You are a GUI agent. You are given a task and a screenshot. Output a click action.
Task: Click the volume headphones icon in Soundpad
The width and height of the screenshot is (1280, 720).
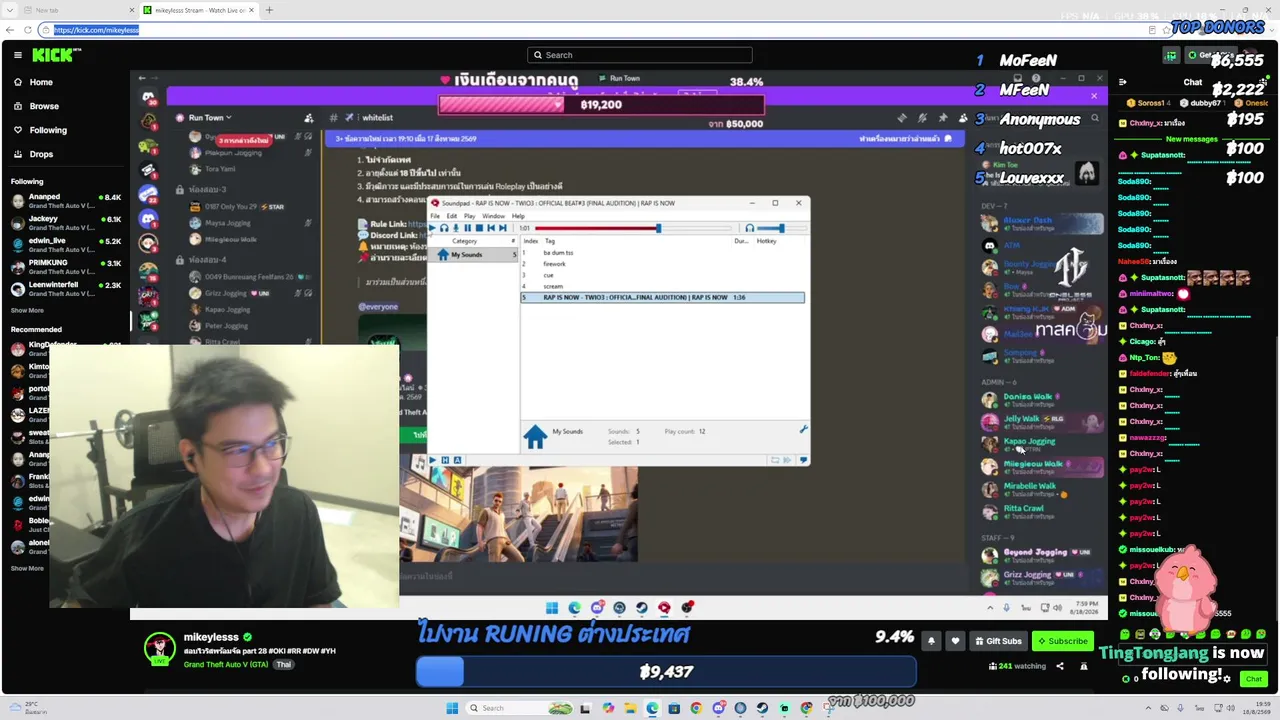[750, 228]
